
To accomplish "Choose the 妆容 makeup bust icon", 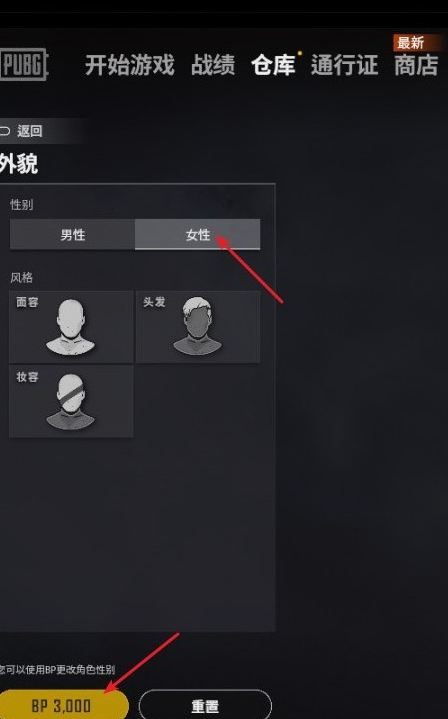I will pyautogui.click(x=70, y=402).
